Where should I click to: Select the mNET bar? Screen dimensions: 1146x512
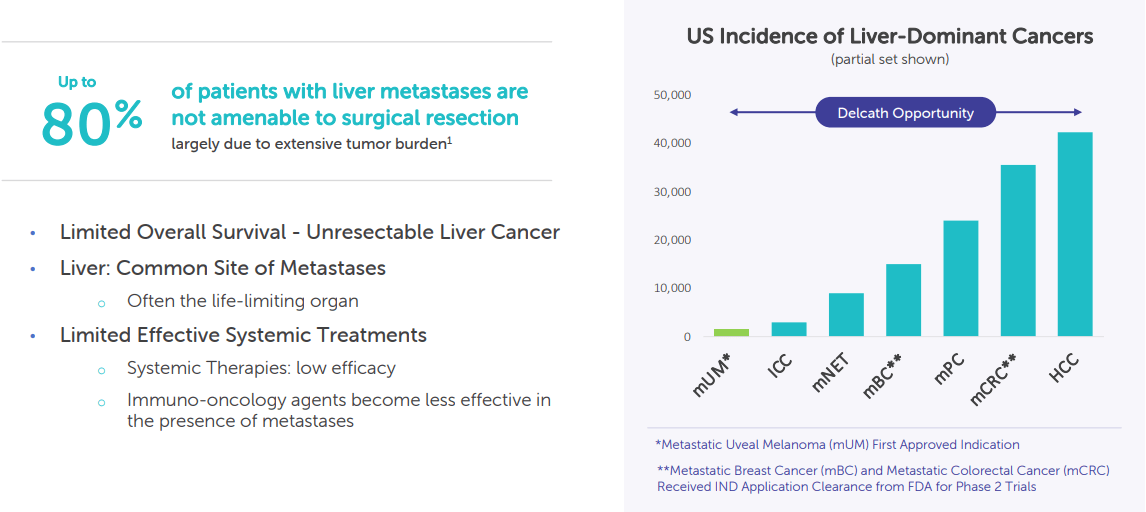tap(846, 315)
